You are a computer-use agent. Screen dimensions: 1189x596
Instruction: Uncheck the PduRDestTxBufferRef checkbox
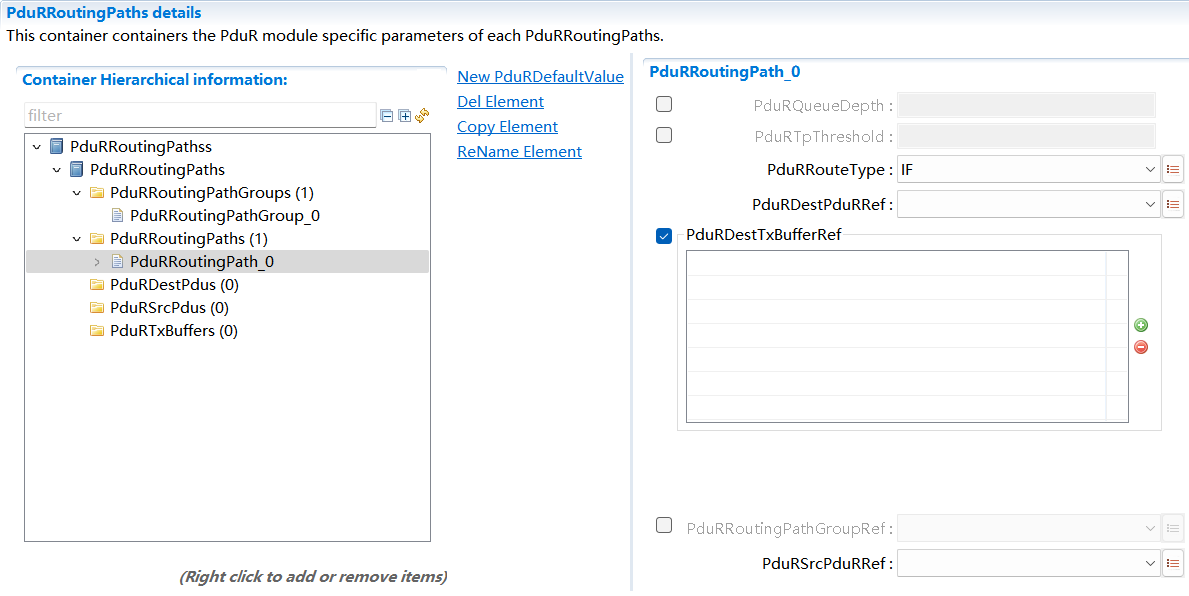tap(664, 236)
